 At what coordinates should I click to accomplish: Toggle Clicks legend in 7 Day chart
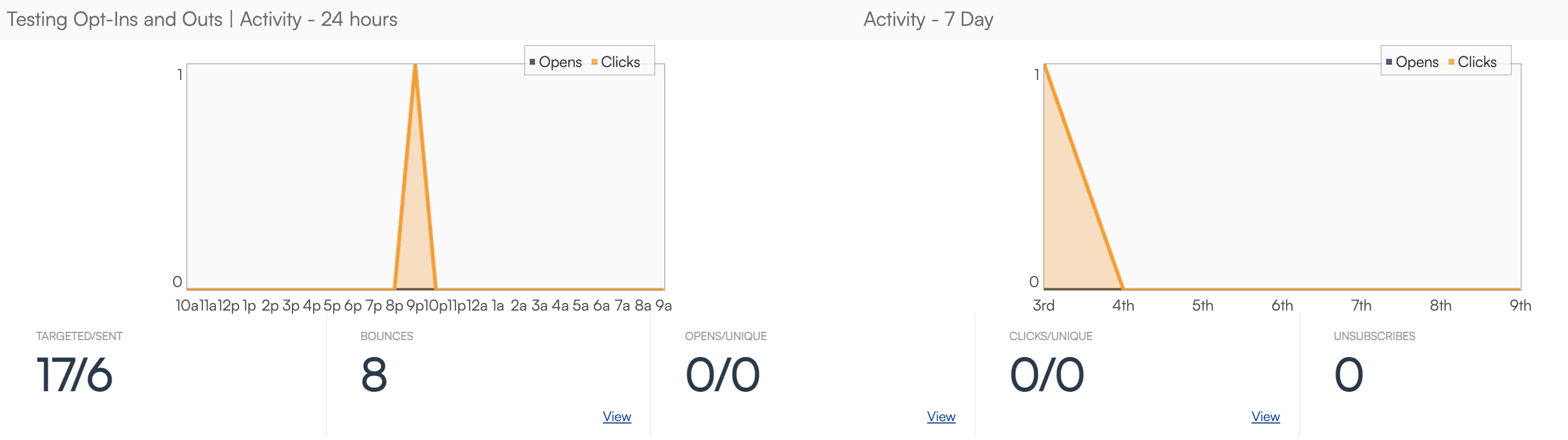[x=1476, y=62]
